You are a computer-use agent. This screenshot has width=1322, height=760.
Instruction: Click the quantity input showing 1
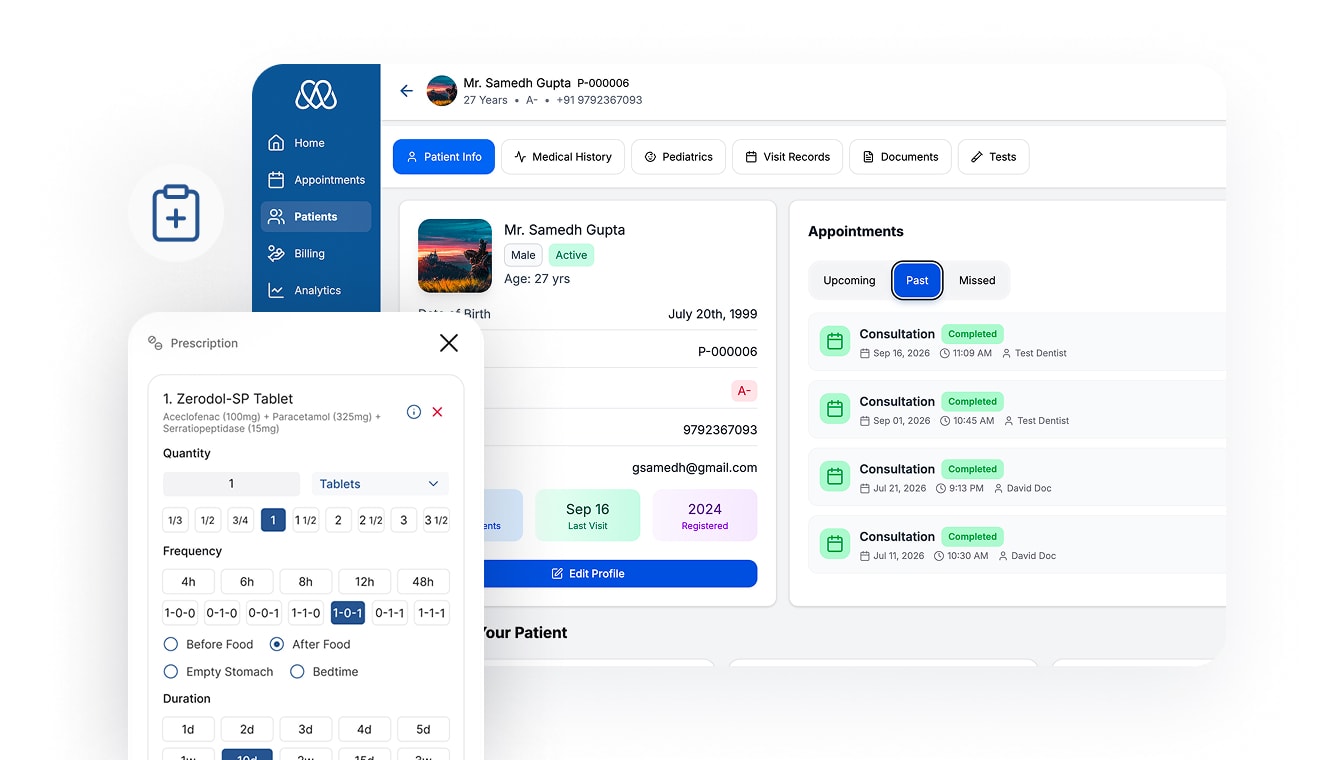[x=231, y=484]
